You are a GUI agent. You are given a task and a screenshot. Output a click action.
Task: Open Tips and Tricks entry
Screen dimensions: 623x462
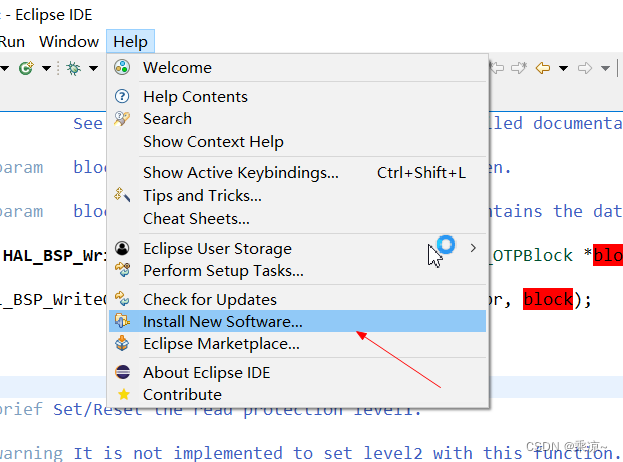pyautogui.click(x=297, y=196)
